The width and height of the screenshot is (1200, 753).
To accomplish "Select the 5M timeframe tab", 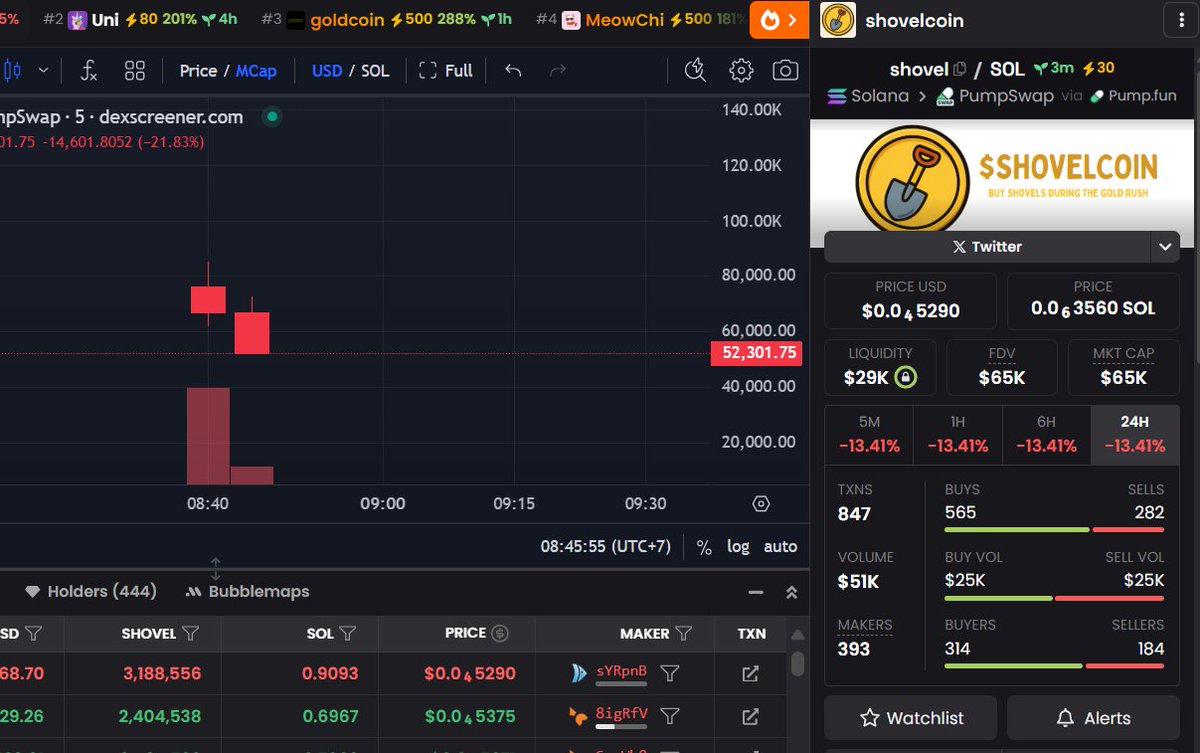I will [869, 435].
